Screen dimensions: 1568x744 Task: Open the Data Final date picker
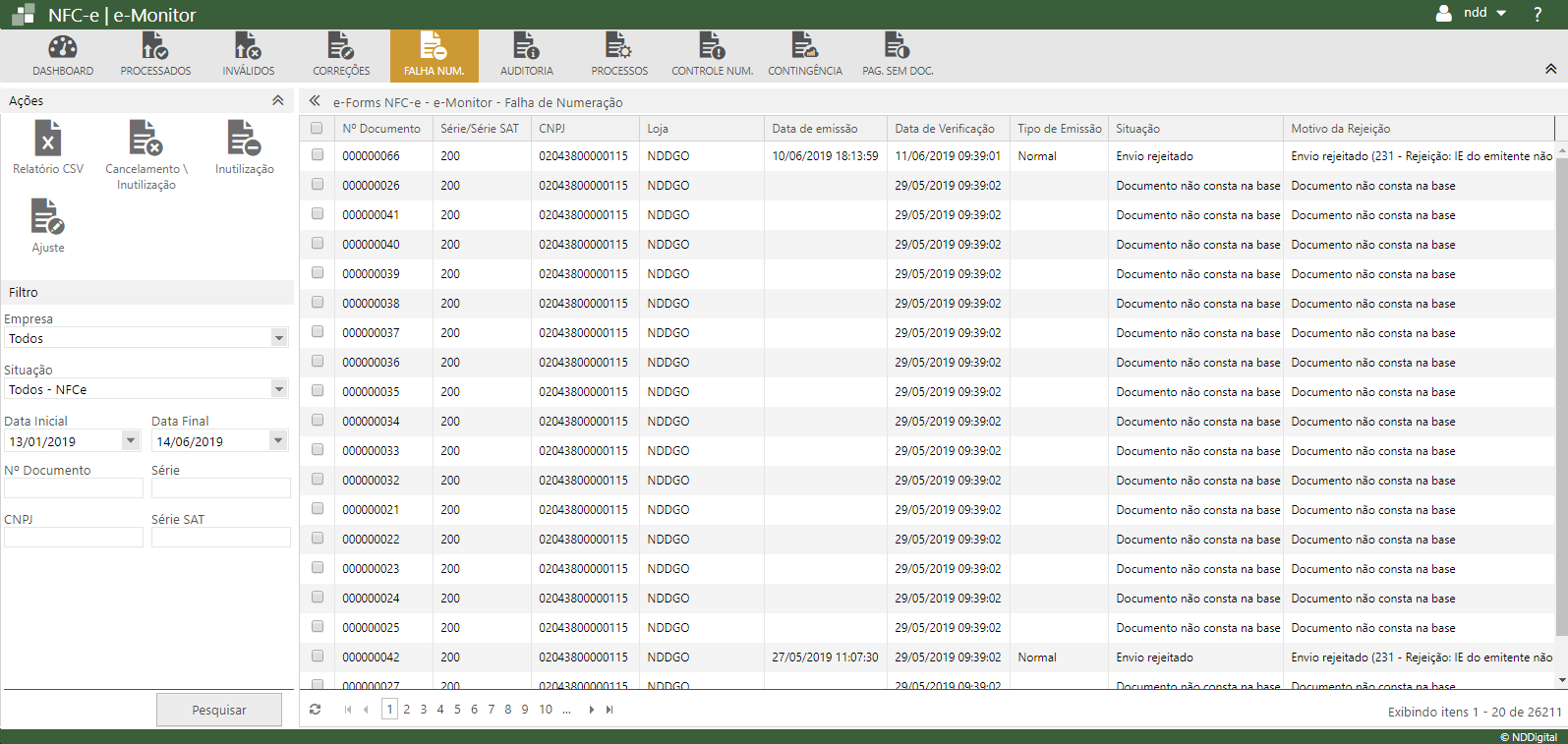coord(278,441)
